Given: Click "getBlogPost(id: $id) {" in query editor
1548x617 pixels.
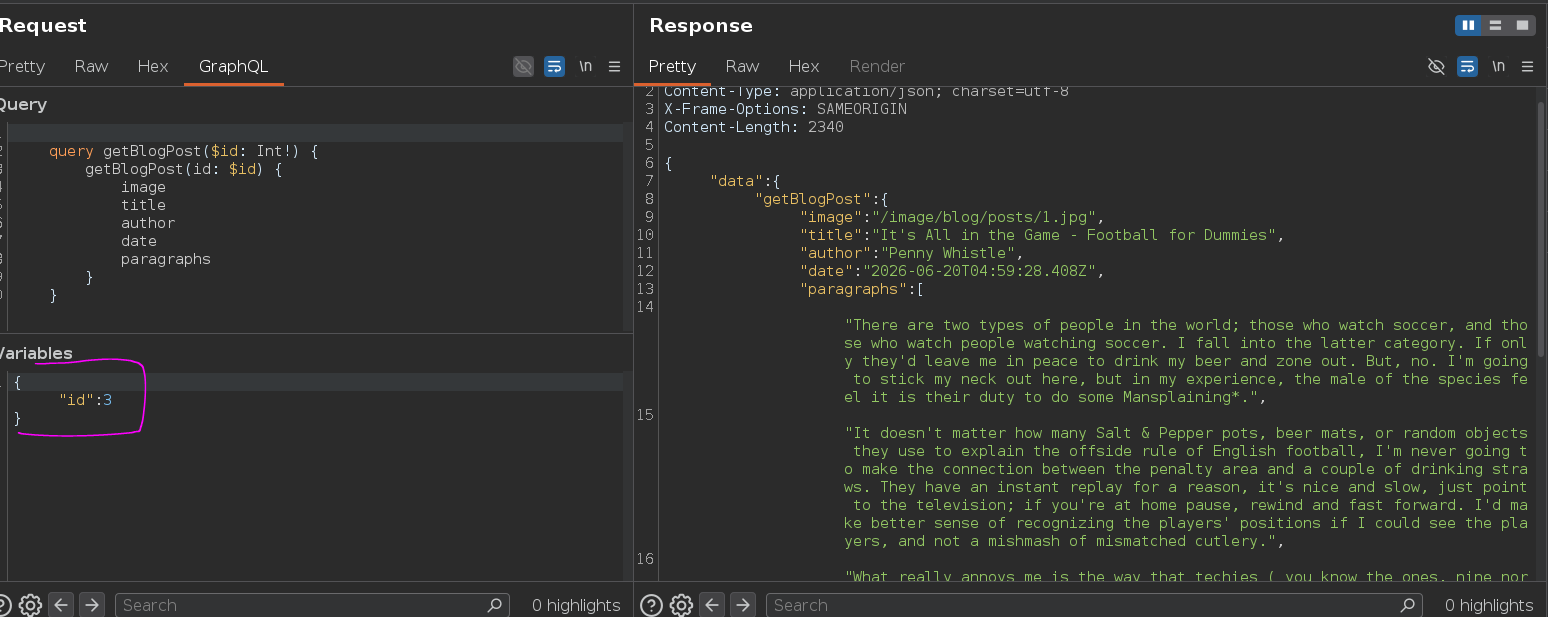Looking at the screenshot, I should pyautogui.click(x=184, y=169).
